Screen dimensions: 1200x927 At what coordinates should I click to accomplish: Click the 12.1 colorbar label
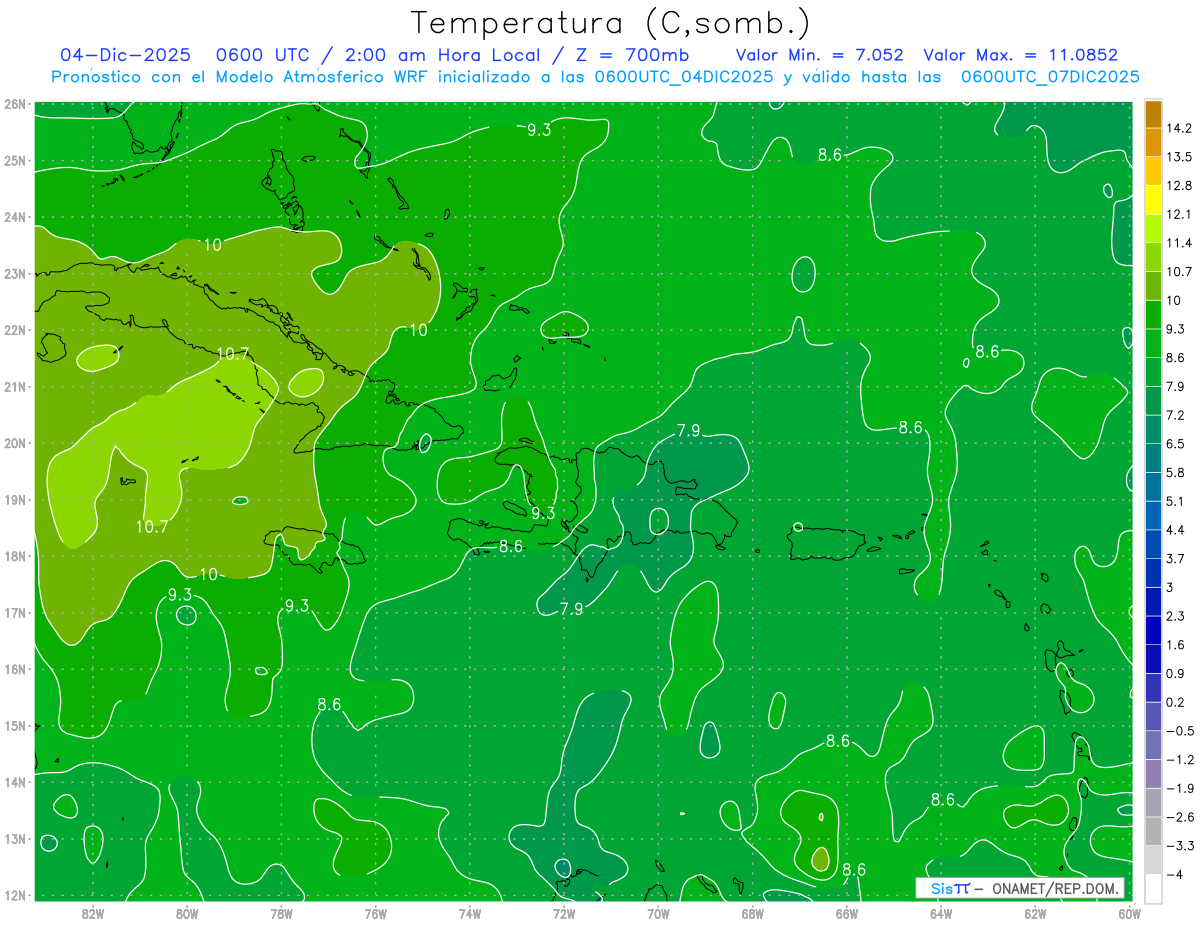point(1179,214)
